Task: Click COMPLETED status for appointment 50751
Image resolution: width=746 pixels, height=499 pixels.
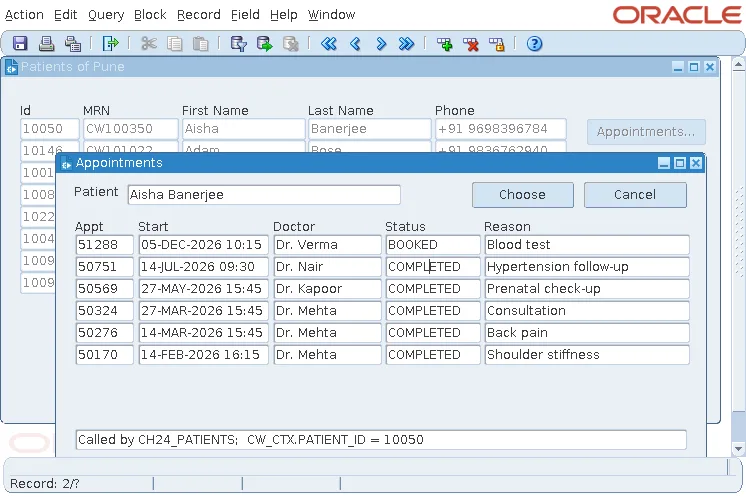Action: [x=433, y=266]
